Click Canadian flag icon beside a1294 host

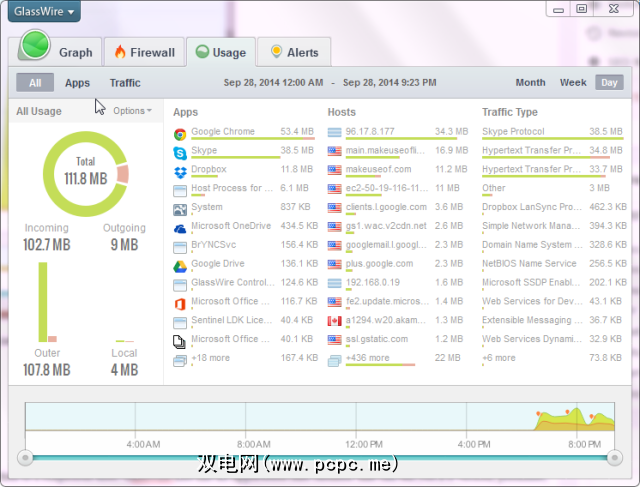335,321
